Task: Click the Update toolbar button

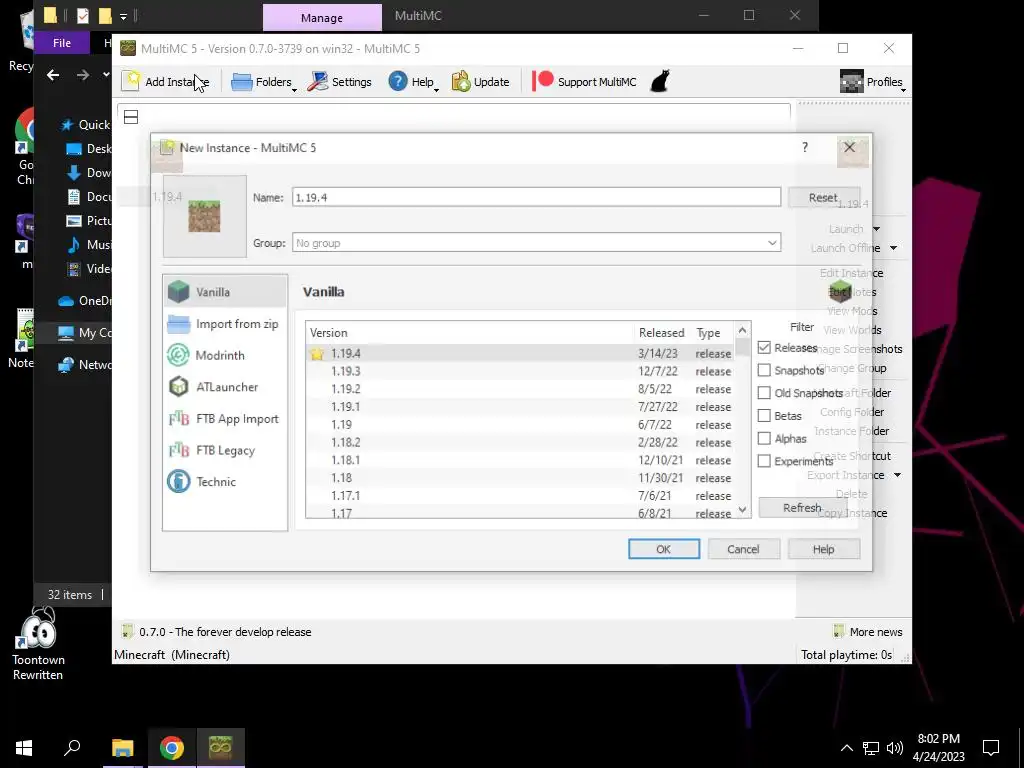Action: point(481,82)
